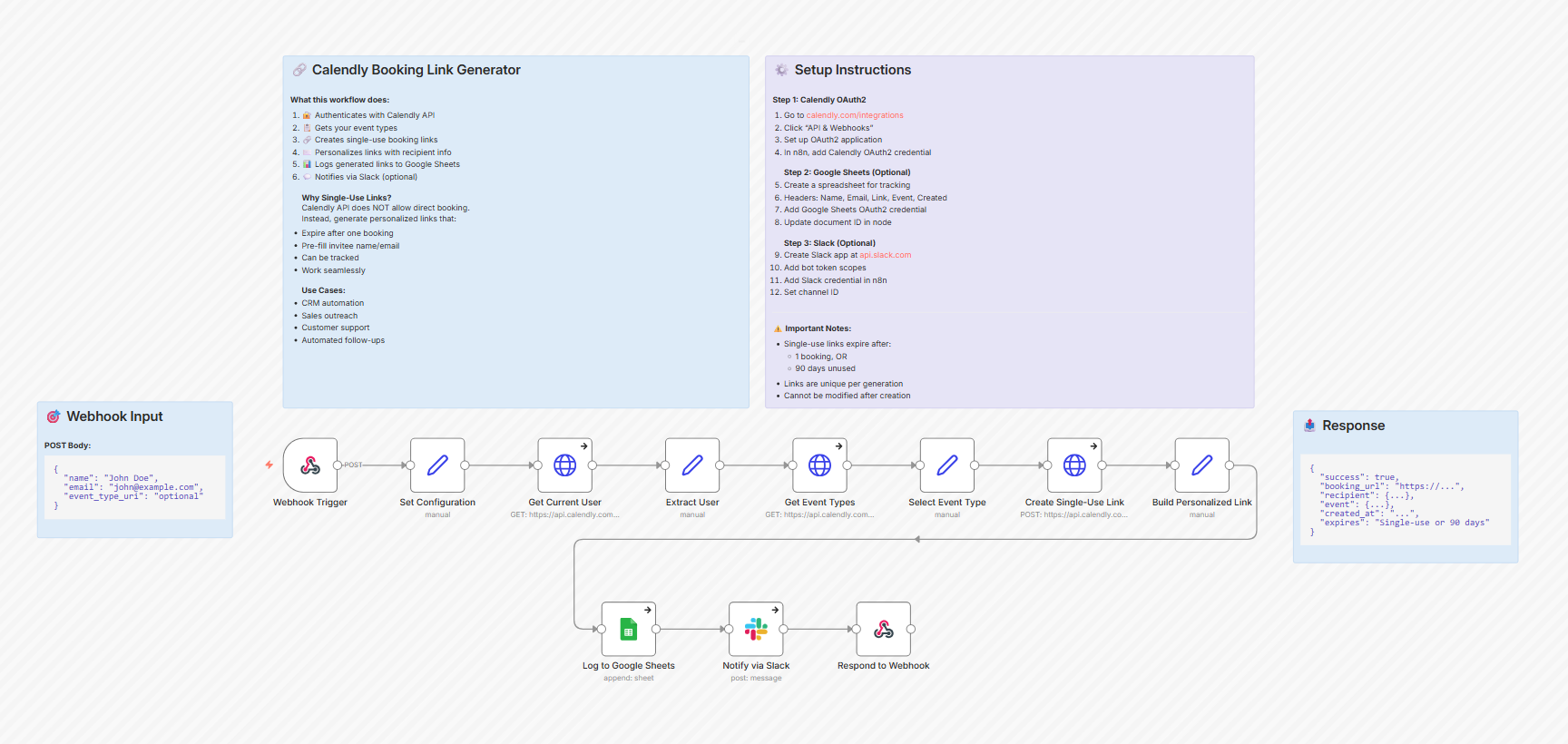Image resolution: width=1568 pixels, height=744 pixels.
Task: Click the Notify via Slack label
Action: pyautogui.click(x=756, y=666)
